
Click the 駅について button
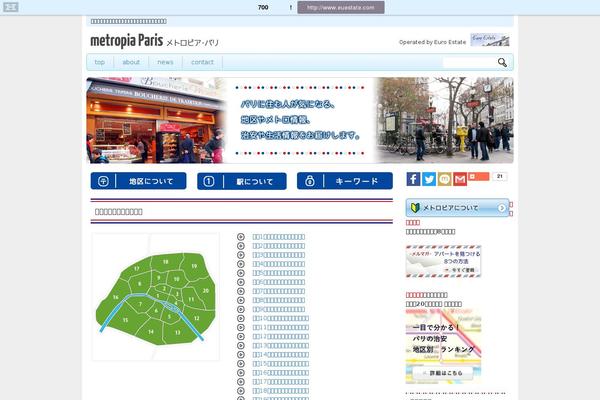(x=242, y=181)
